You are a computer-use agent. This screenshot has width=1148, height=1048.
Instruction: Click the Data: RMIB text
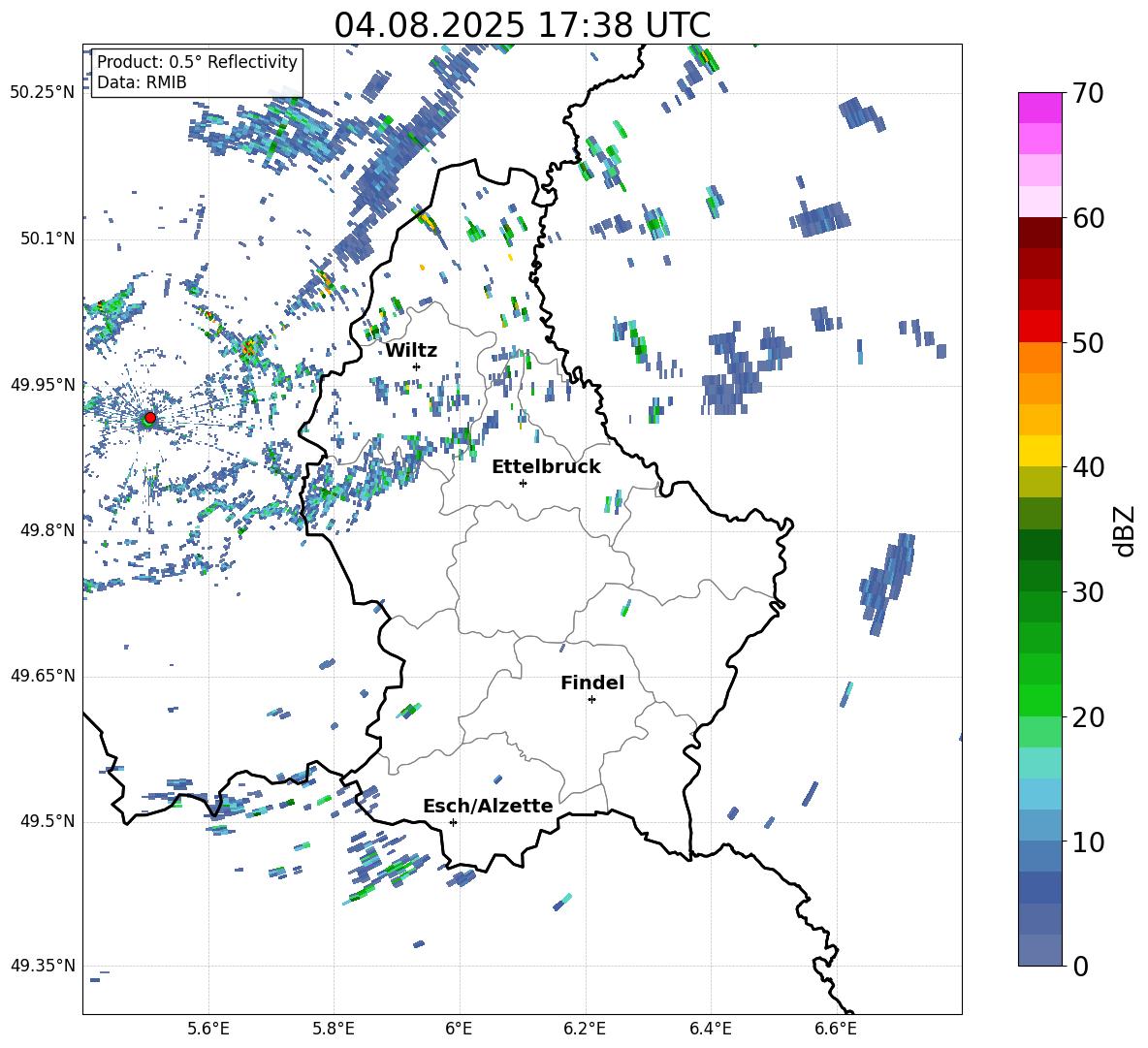click(142, 82)
